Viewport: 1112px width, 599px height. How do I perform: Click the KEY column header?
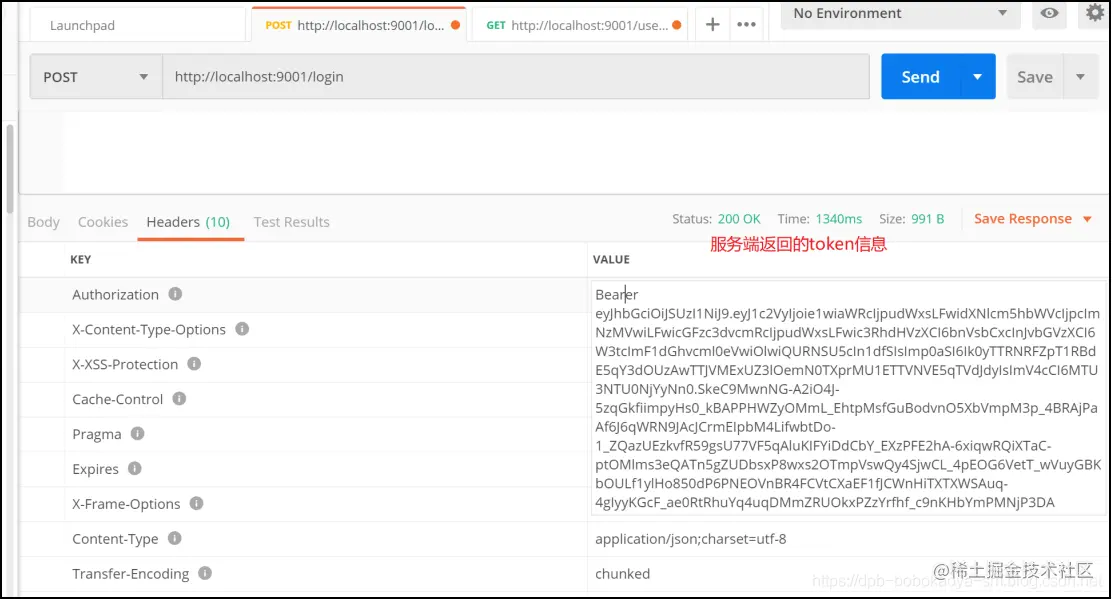tap(81, 259)
